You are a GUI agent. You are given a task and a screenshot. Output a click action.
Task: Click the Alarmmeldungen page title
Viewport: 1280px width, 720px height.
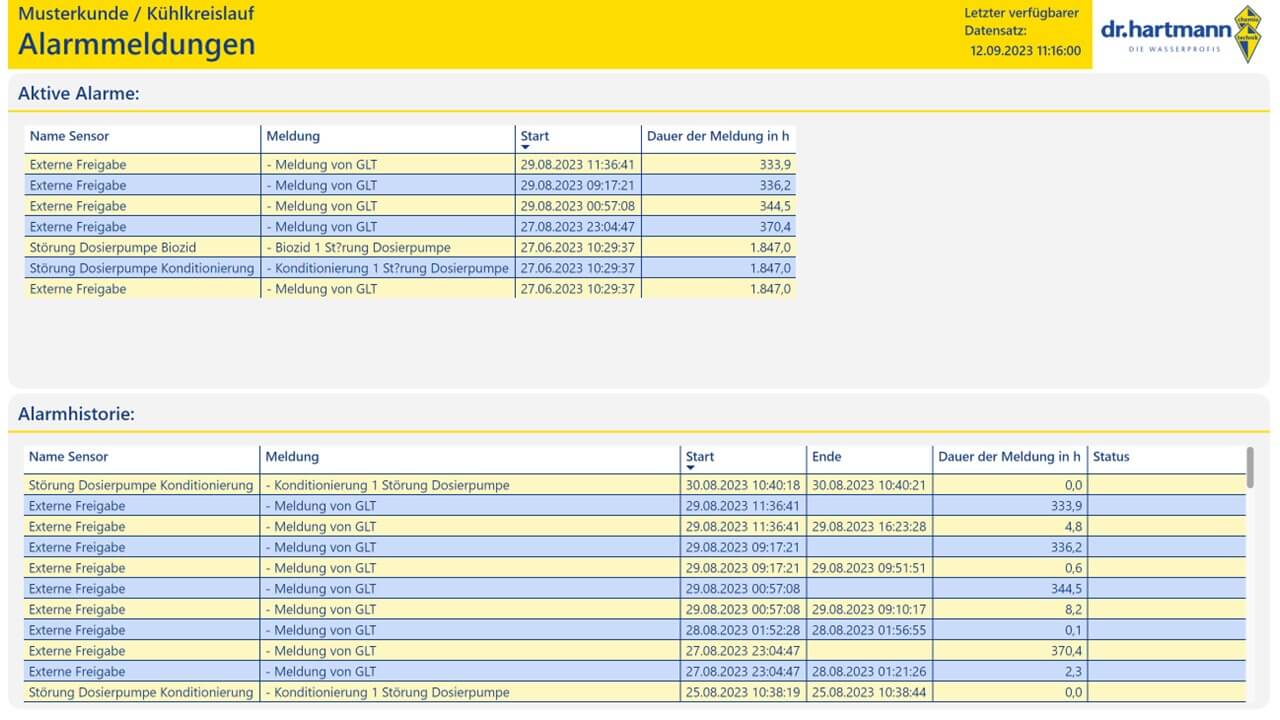pyautogui.click(x=137, y=44)
